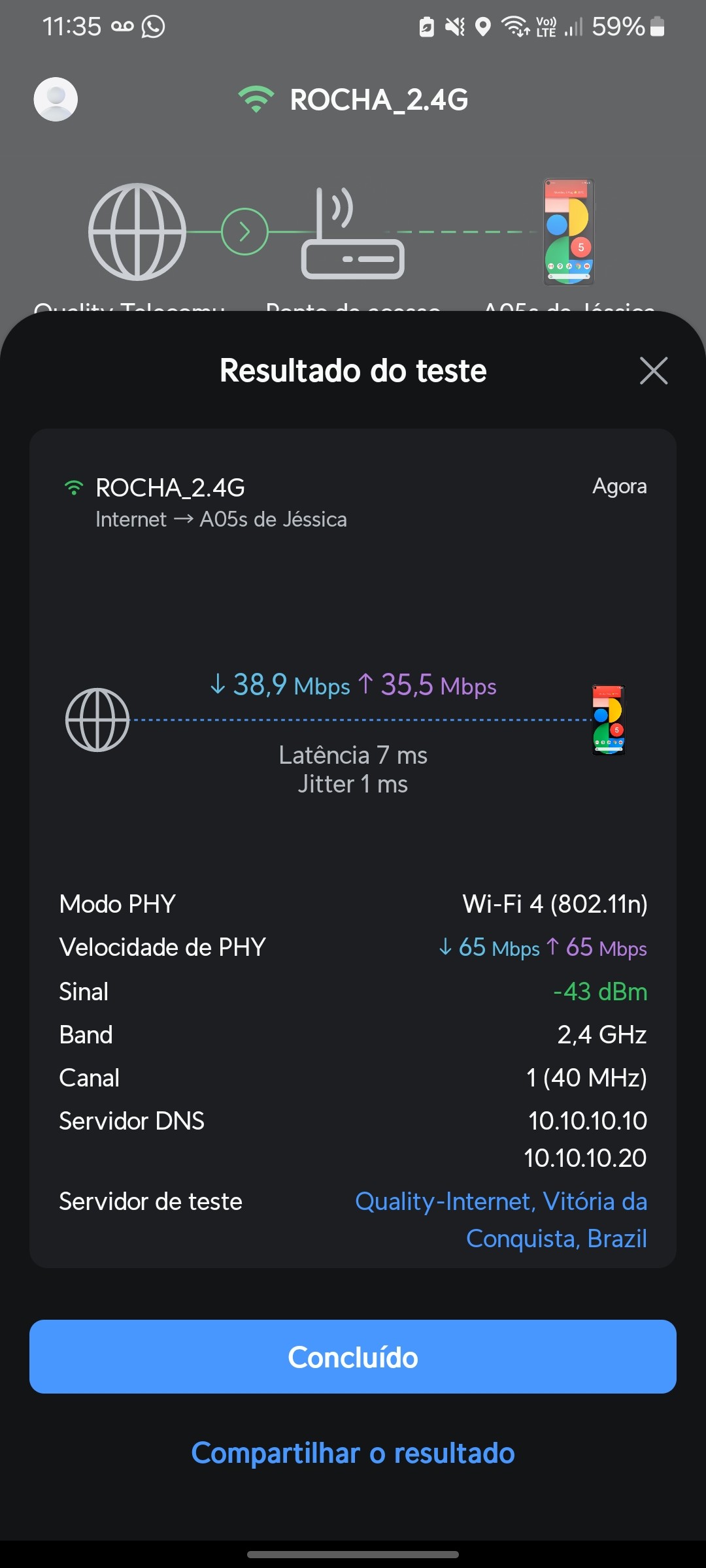The width and height of the screenshot is (706, 1568).
Task: Tap the battery indicator in status bar
Action: point(658,27)
